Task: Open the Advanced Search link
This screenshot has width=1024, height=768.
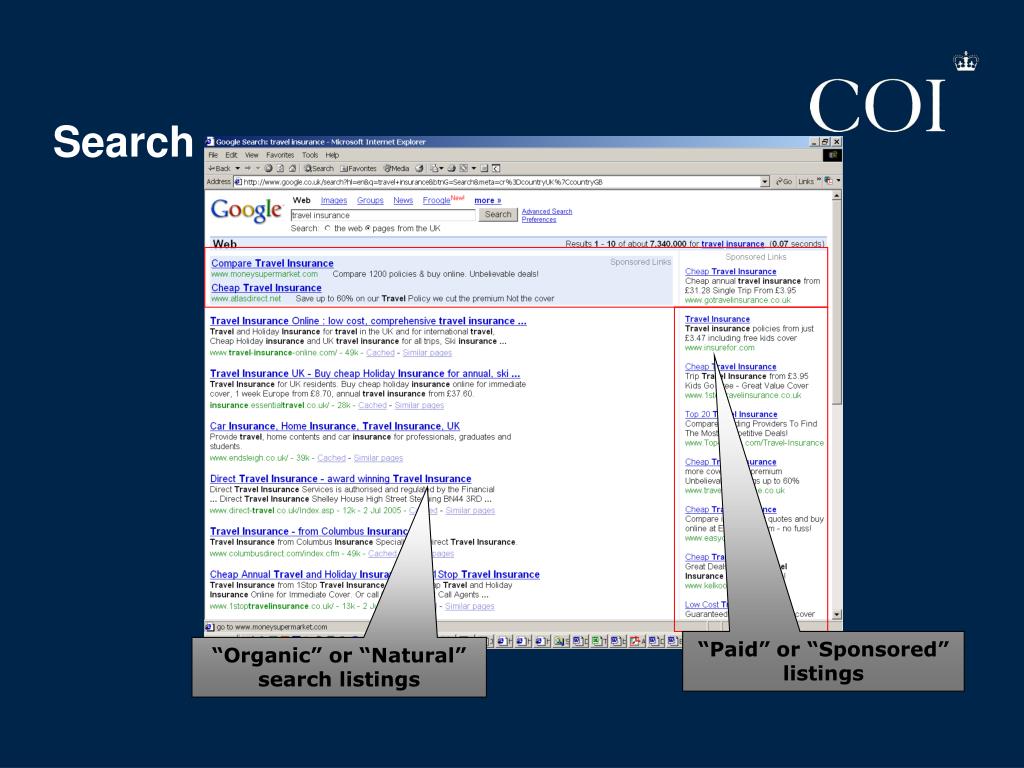Action: click(547, 212)
